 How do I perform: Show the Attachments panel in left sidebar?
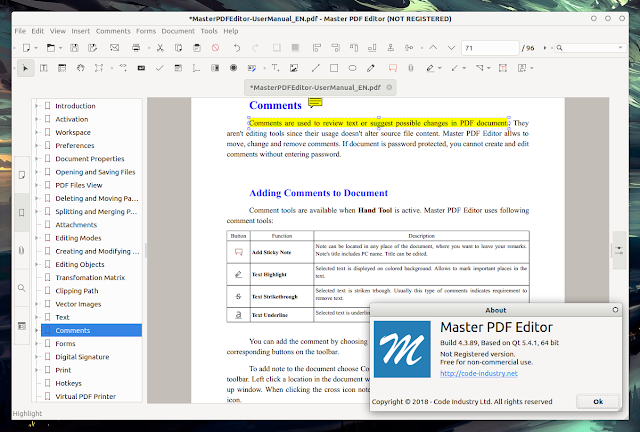pos(22,250)
